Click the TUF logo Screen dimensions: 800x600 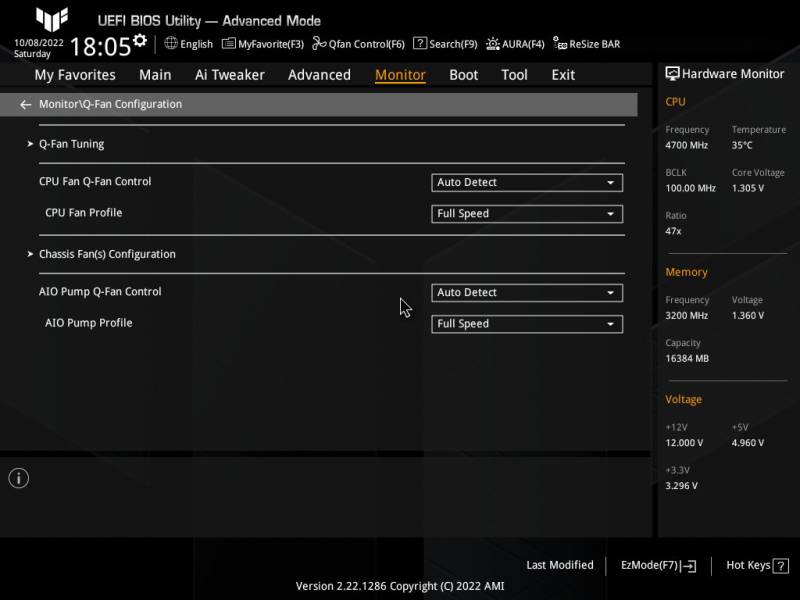(52, 19)
